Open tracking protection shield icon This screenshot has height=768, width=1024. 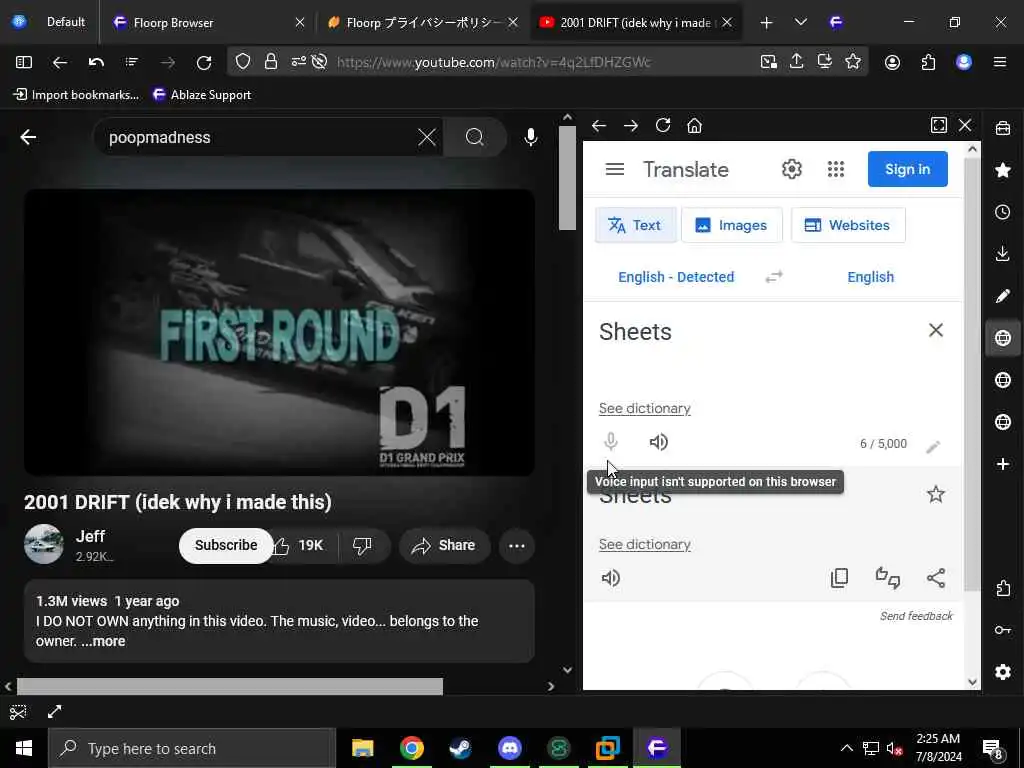[243, 62]
